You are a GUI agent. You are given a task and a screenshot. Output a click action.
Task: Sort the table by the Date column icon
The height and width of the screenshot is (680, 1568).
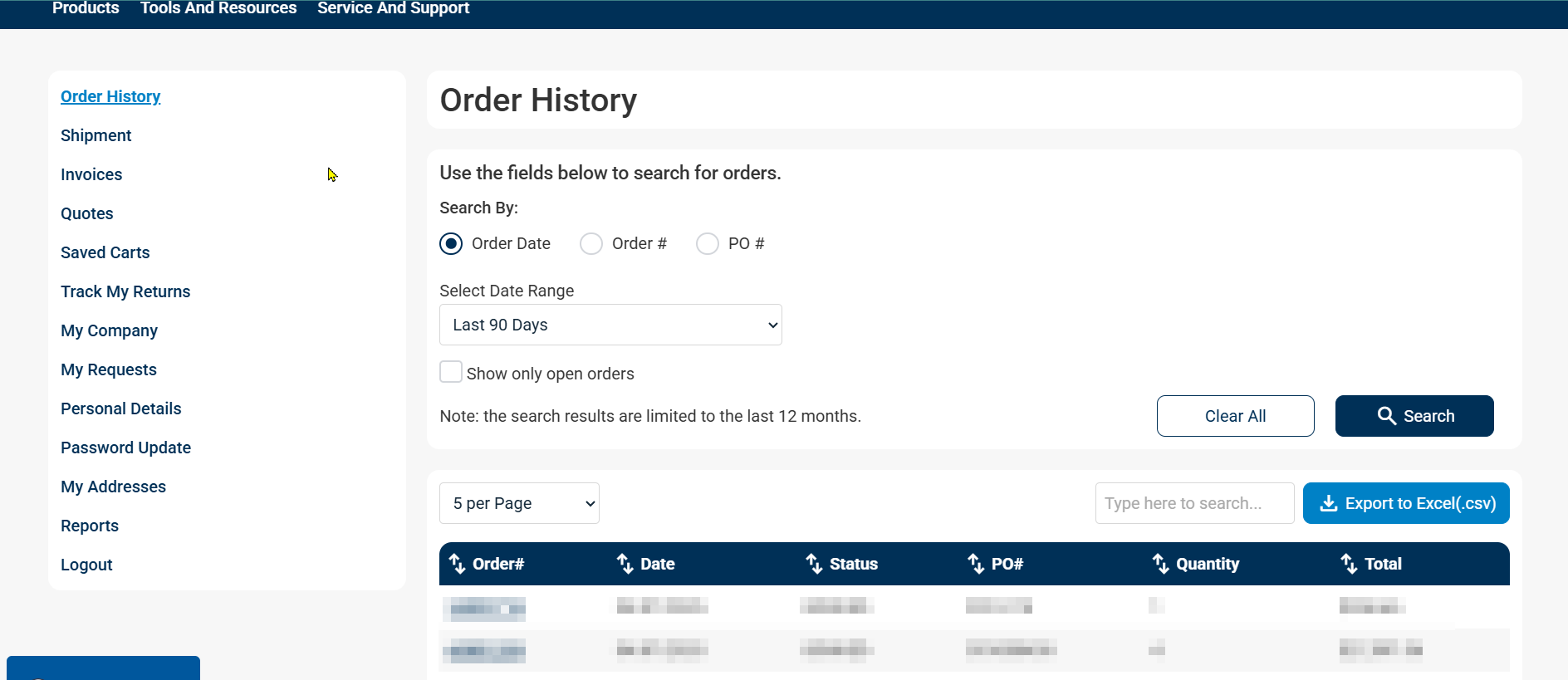tap(625, 564)
